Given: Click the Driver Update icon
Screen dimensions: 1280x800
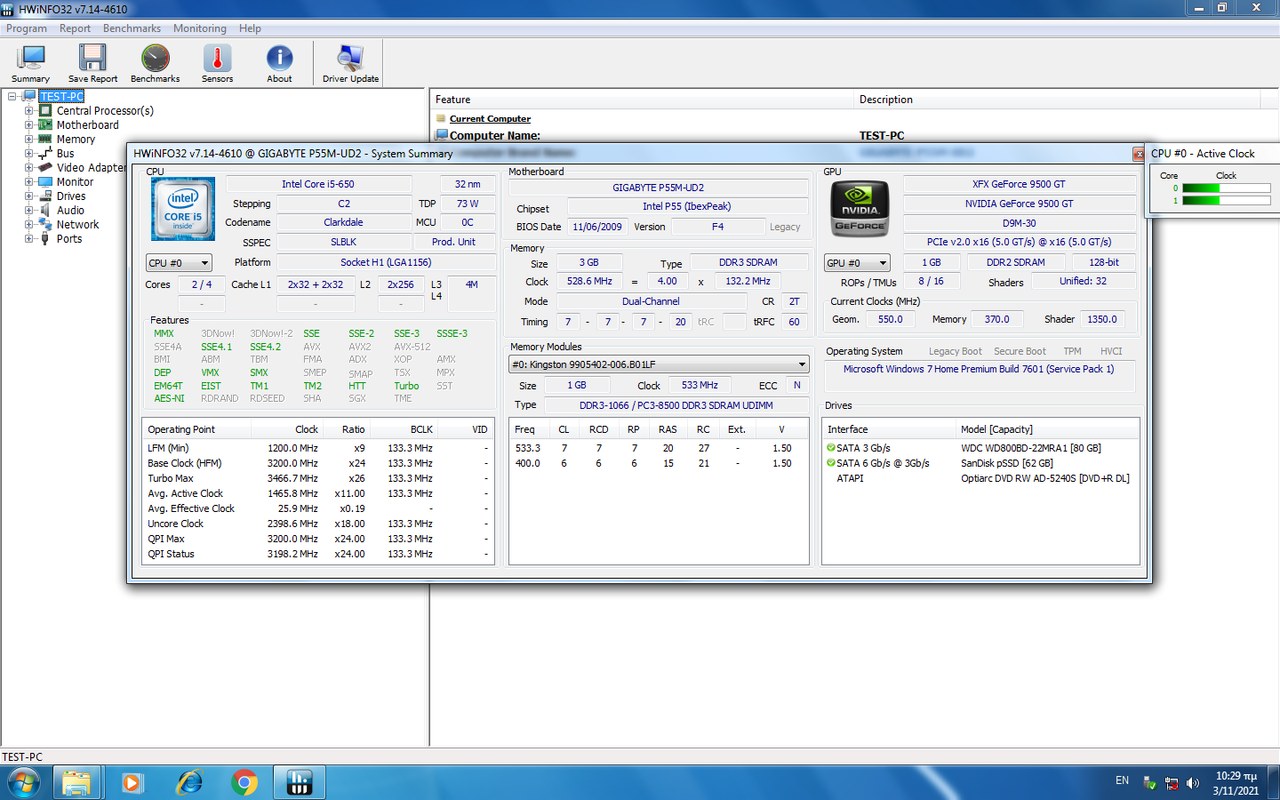Looking at the screenshot, I should click(x=351, y=64).
